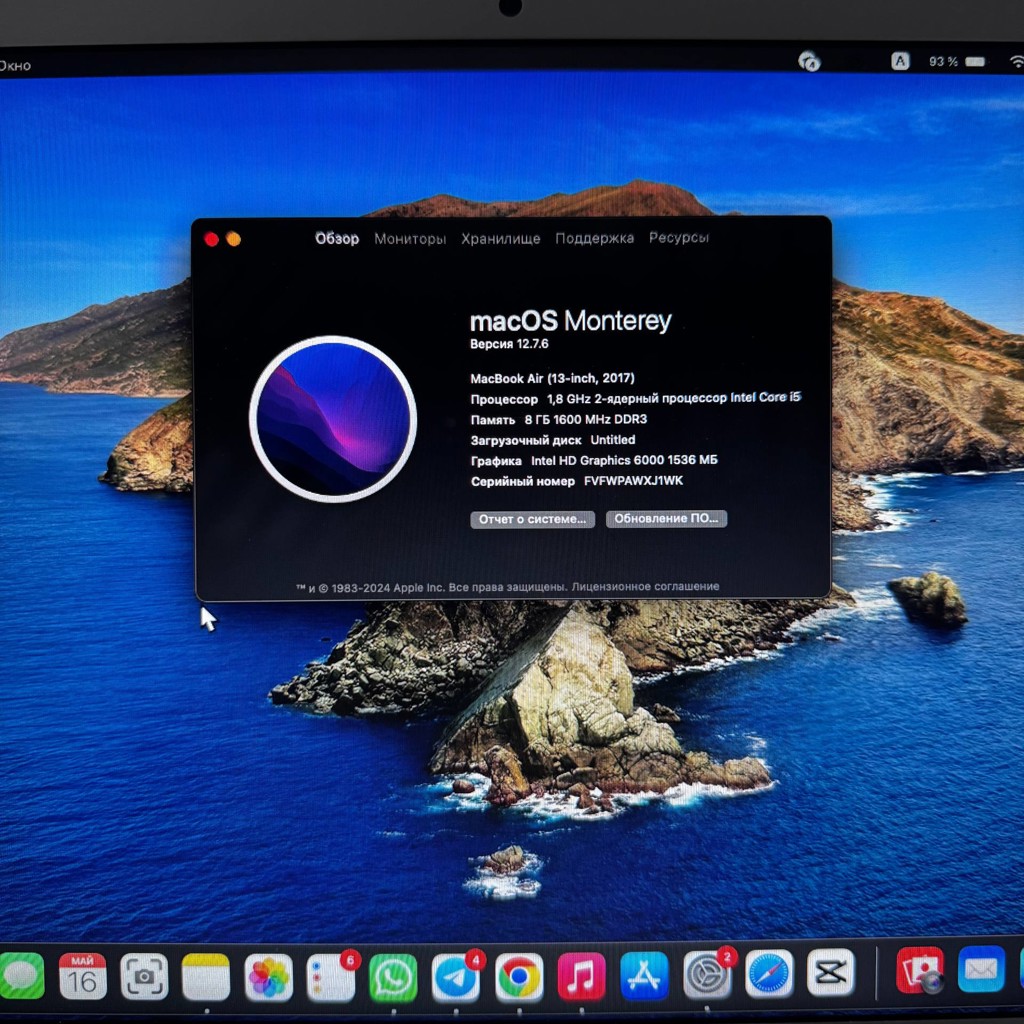Image resolution: width=1024 pixels, height=1024 pixels.
Task: Click the Отчет о системе... button
Action: coord(532,519)
